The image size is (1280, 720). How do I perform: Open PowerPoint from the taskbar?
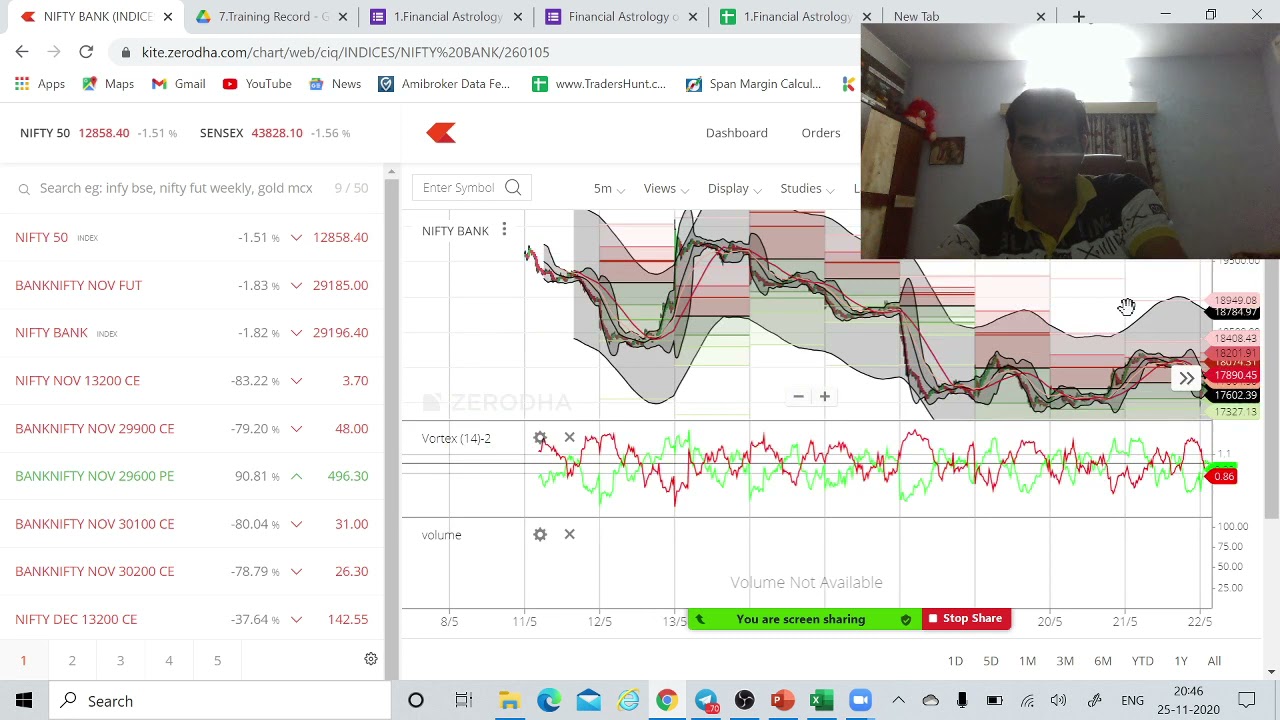click(782, 701)
